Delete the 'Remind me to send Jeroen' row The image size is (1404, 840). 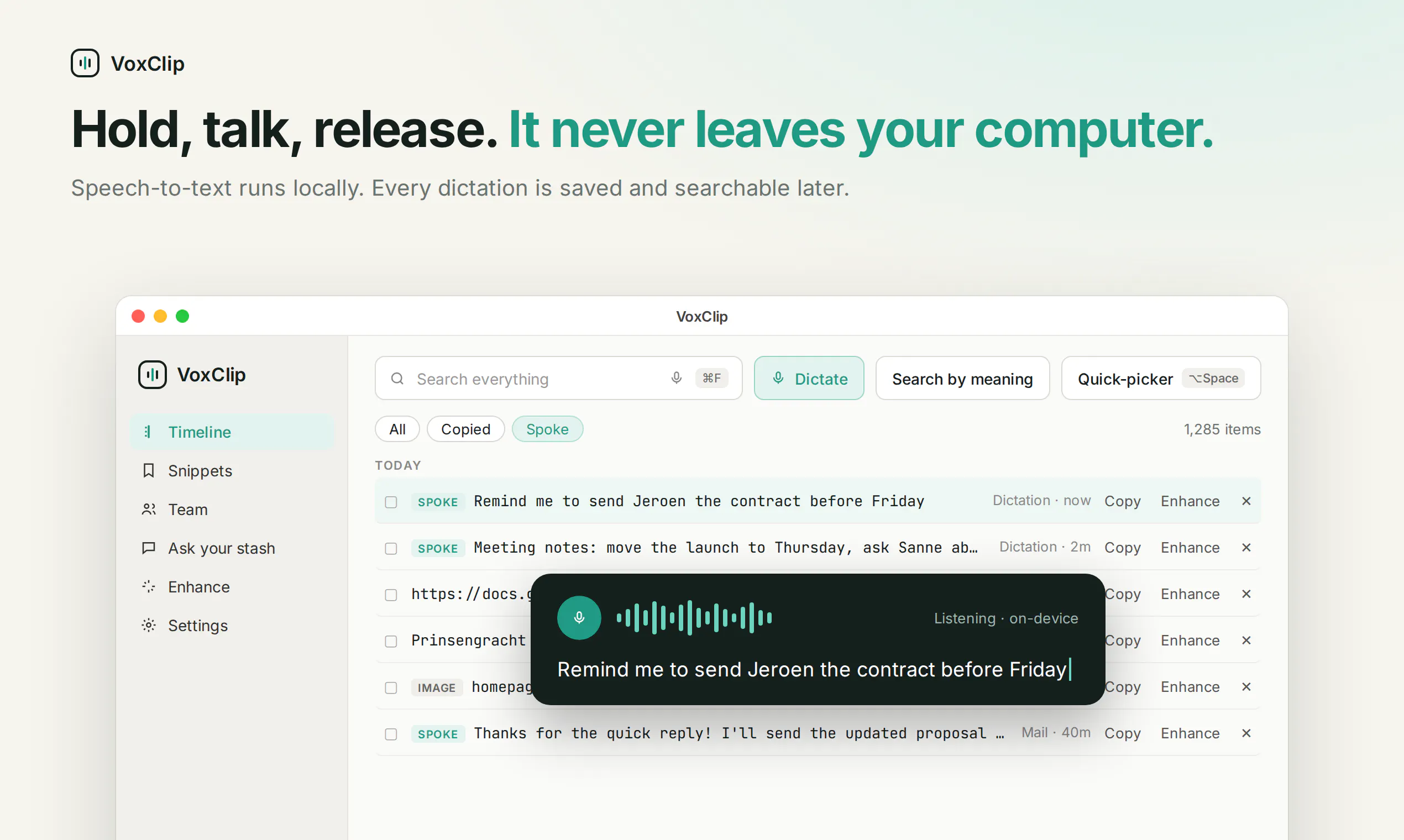click(x=1246, y=501)
